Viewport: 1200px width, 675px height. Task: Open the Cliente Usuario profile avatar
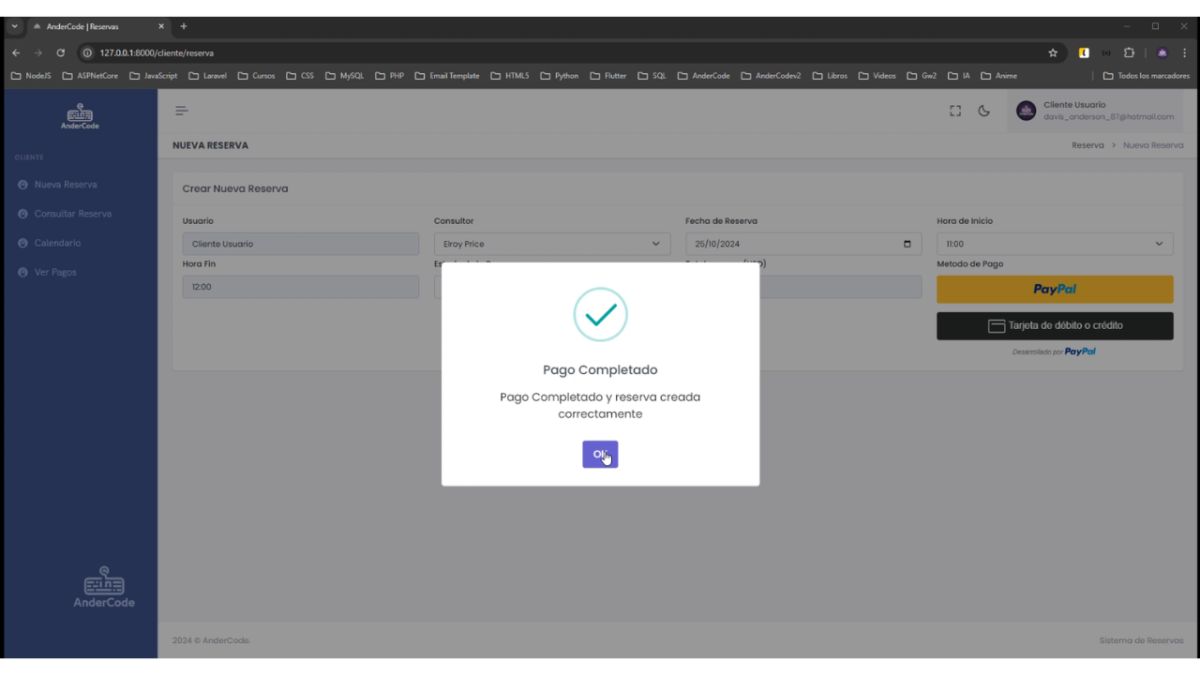(x=1026, y=111)
